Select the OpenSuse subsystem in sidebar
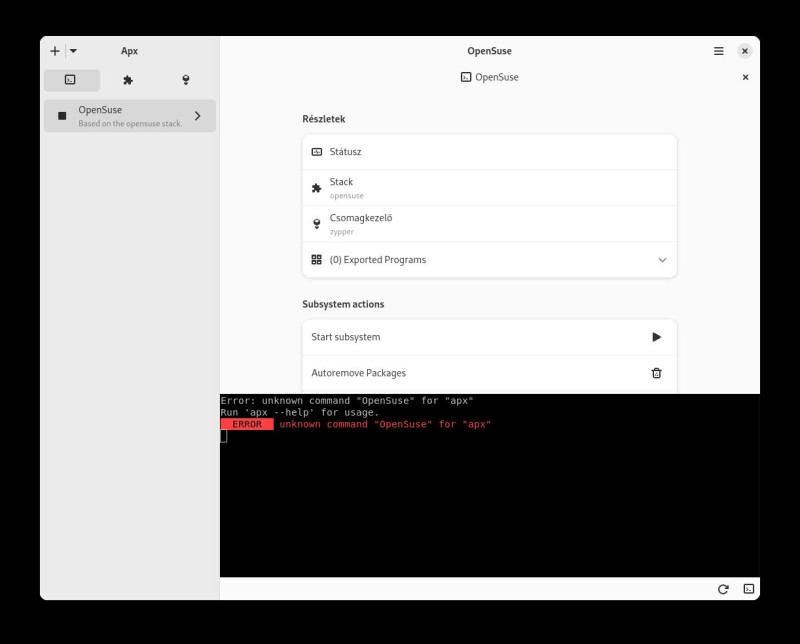The image size is (800, 644). click(130, 116)
